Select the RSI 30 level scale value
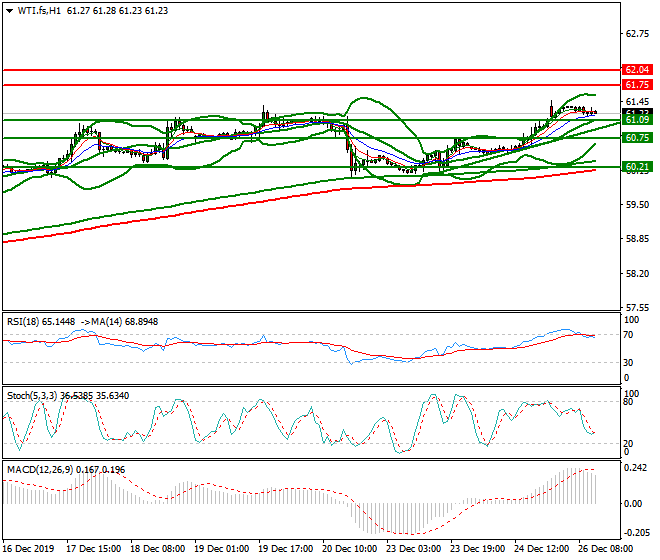The image size is (660, 560). click(628, 363)
